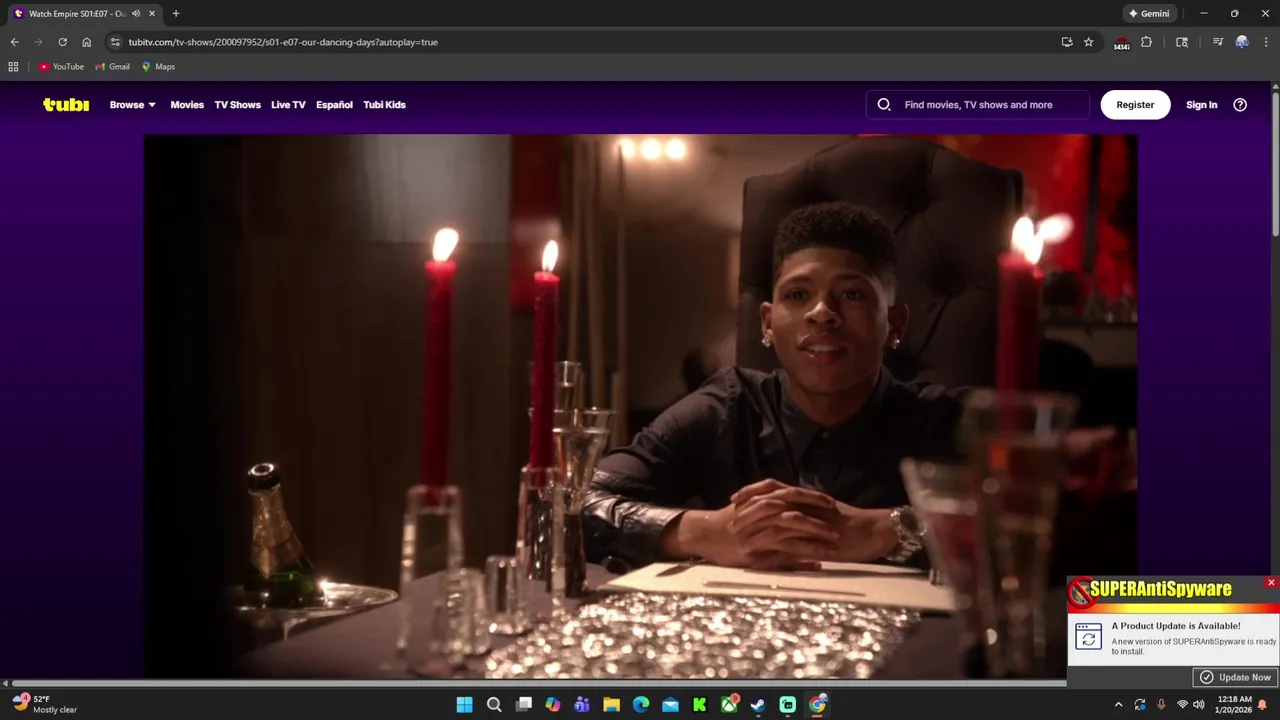Bookmark this page with the star icon
Screen dimensions: 1280x720
[1089, 42]
